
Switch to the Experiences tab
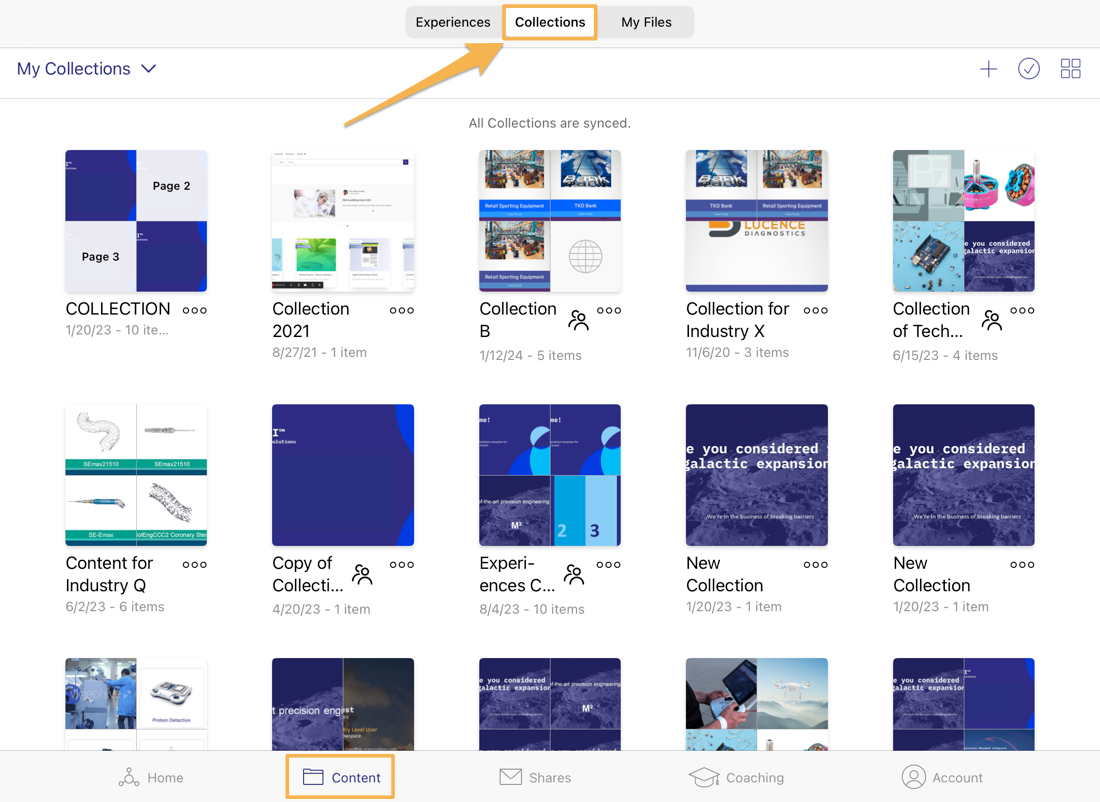[453, 21]
